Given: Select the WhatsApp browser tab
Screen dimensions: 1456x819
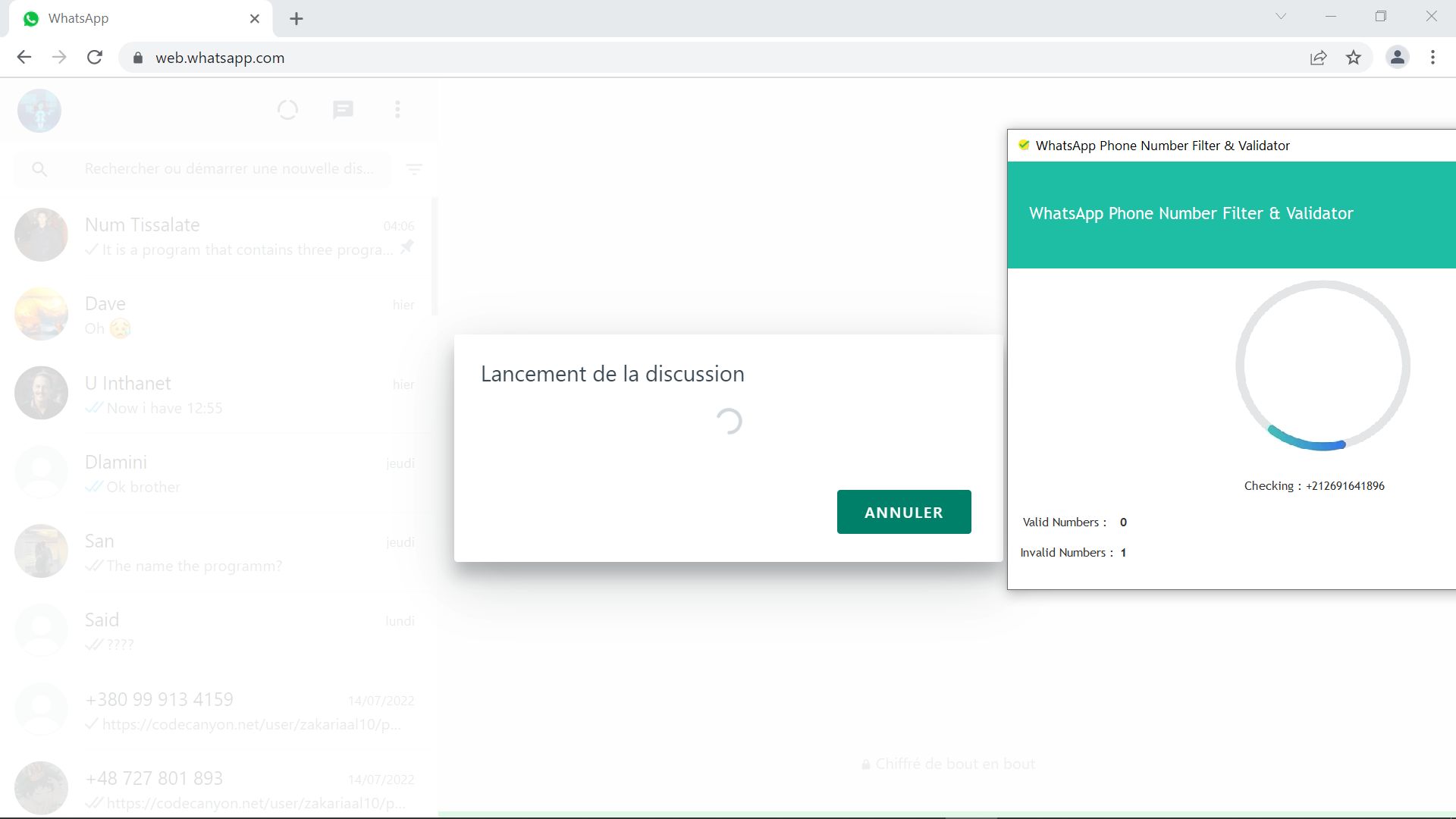Looking at the screenshot, I should (140, 19).
